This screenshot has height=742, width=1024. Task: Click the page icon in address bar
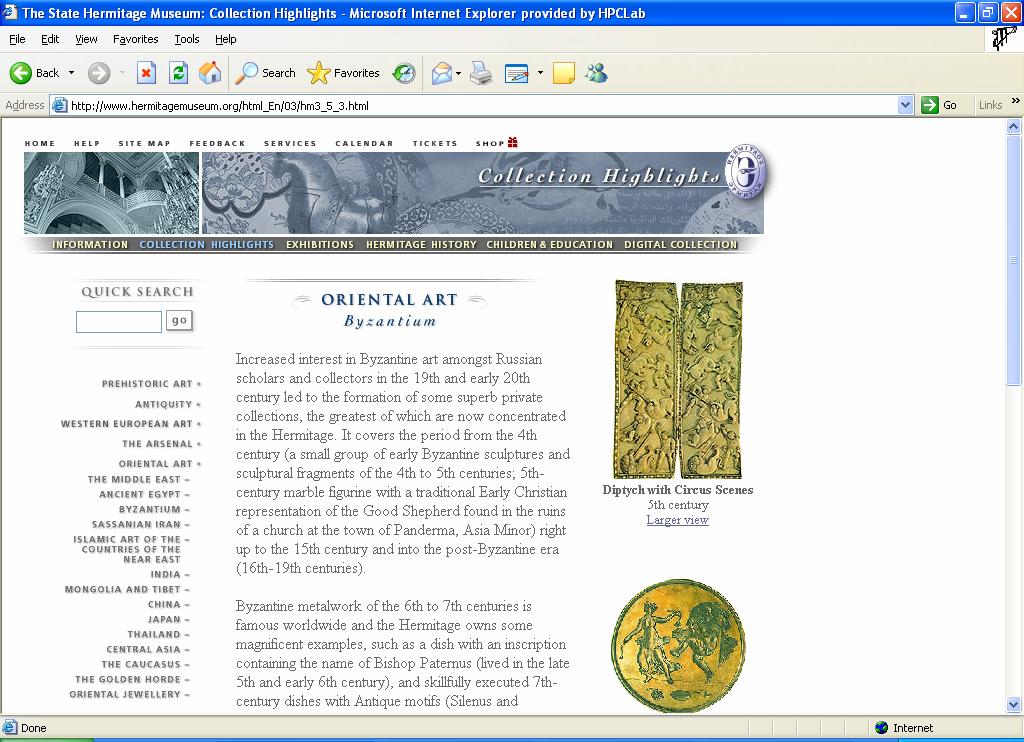59,105
